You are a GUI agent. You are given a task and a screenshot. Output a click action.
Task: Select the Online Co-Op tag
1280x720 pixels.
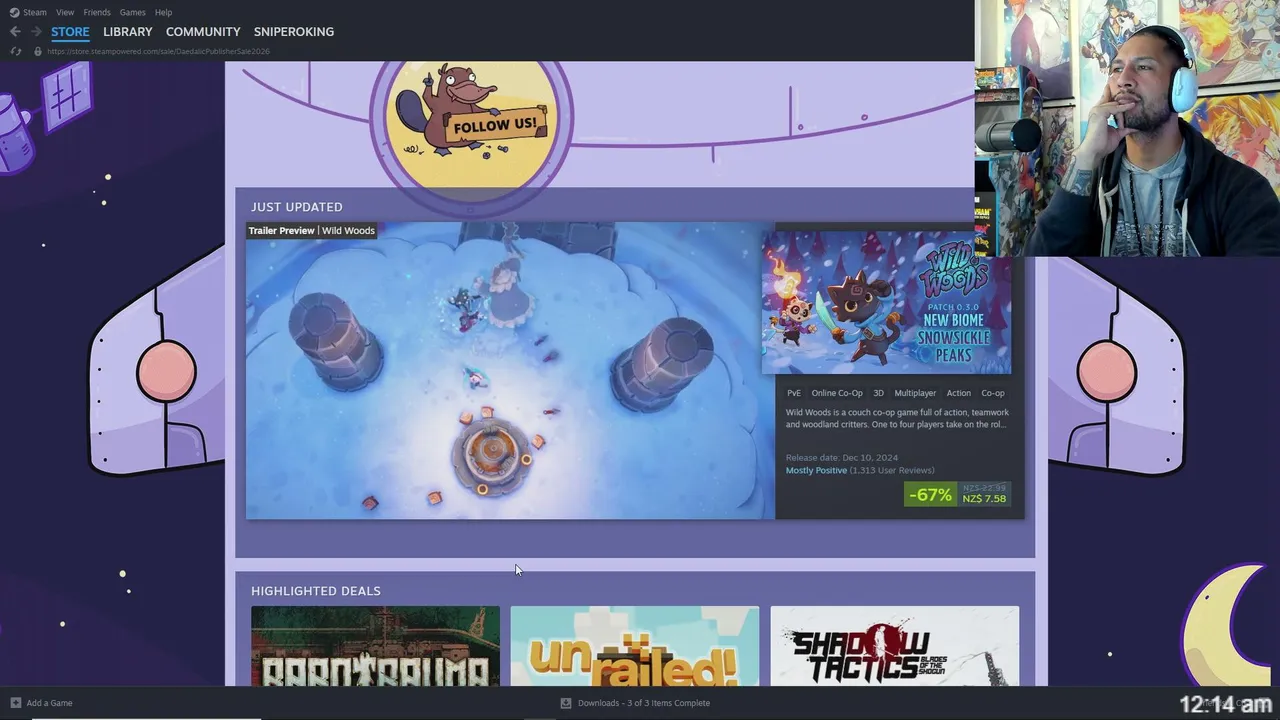pos(837,393)
